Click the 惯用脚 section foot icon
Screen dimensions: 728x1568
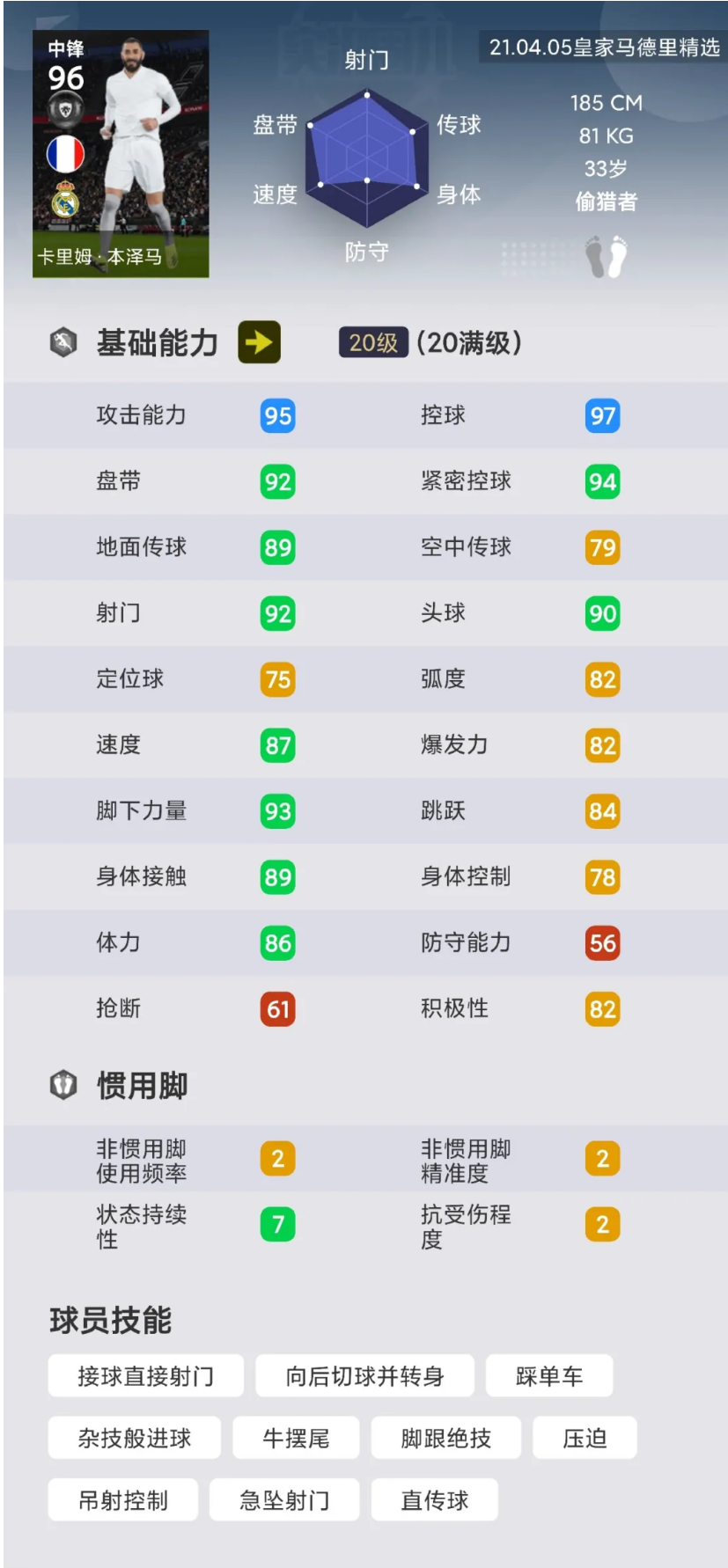(x=63, y=1085)
